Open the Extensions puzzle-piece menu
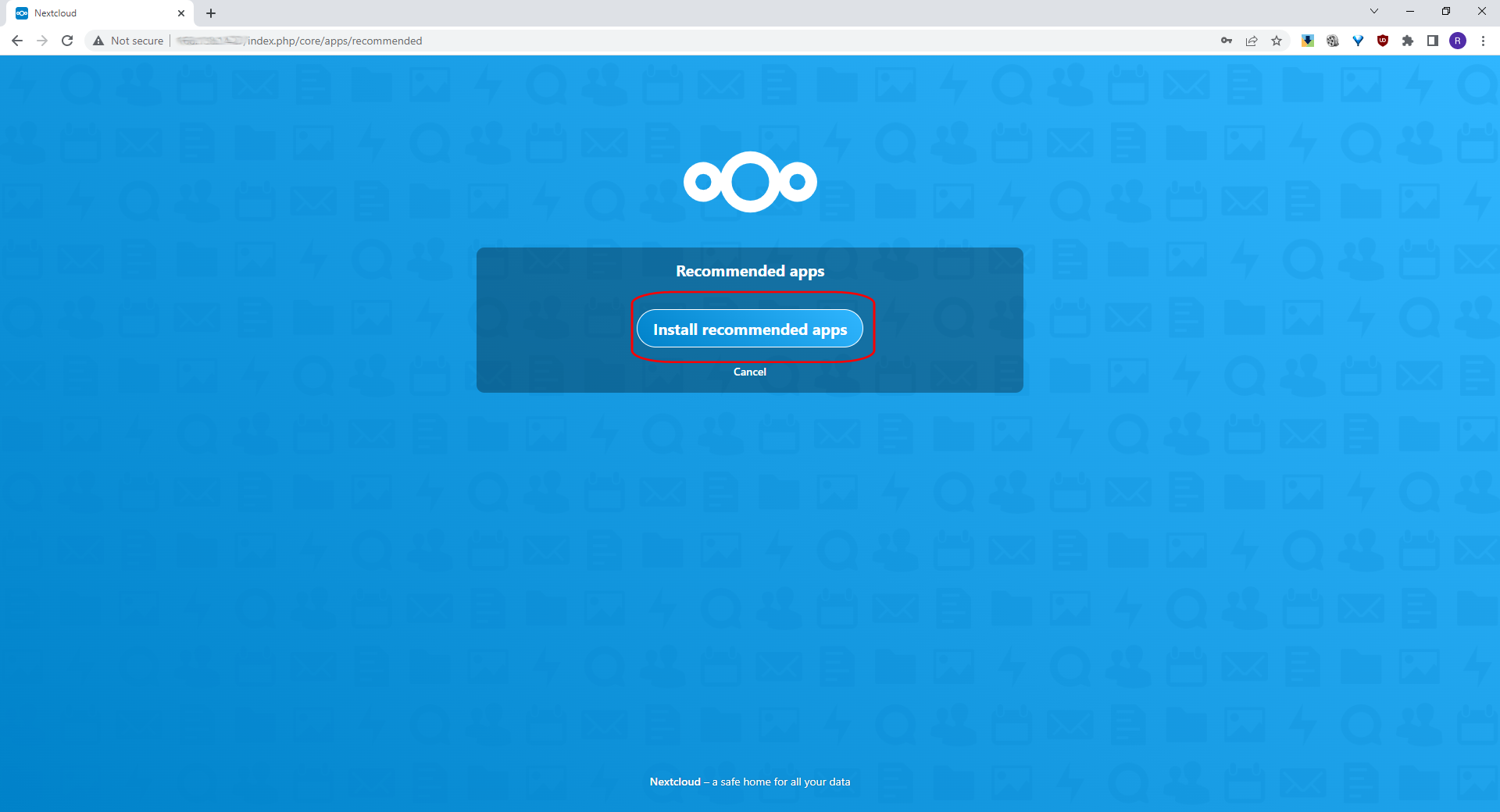1500x812 pixels. click(x=1409, y=41)
